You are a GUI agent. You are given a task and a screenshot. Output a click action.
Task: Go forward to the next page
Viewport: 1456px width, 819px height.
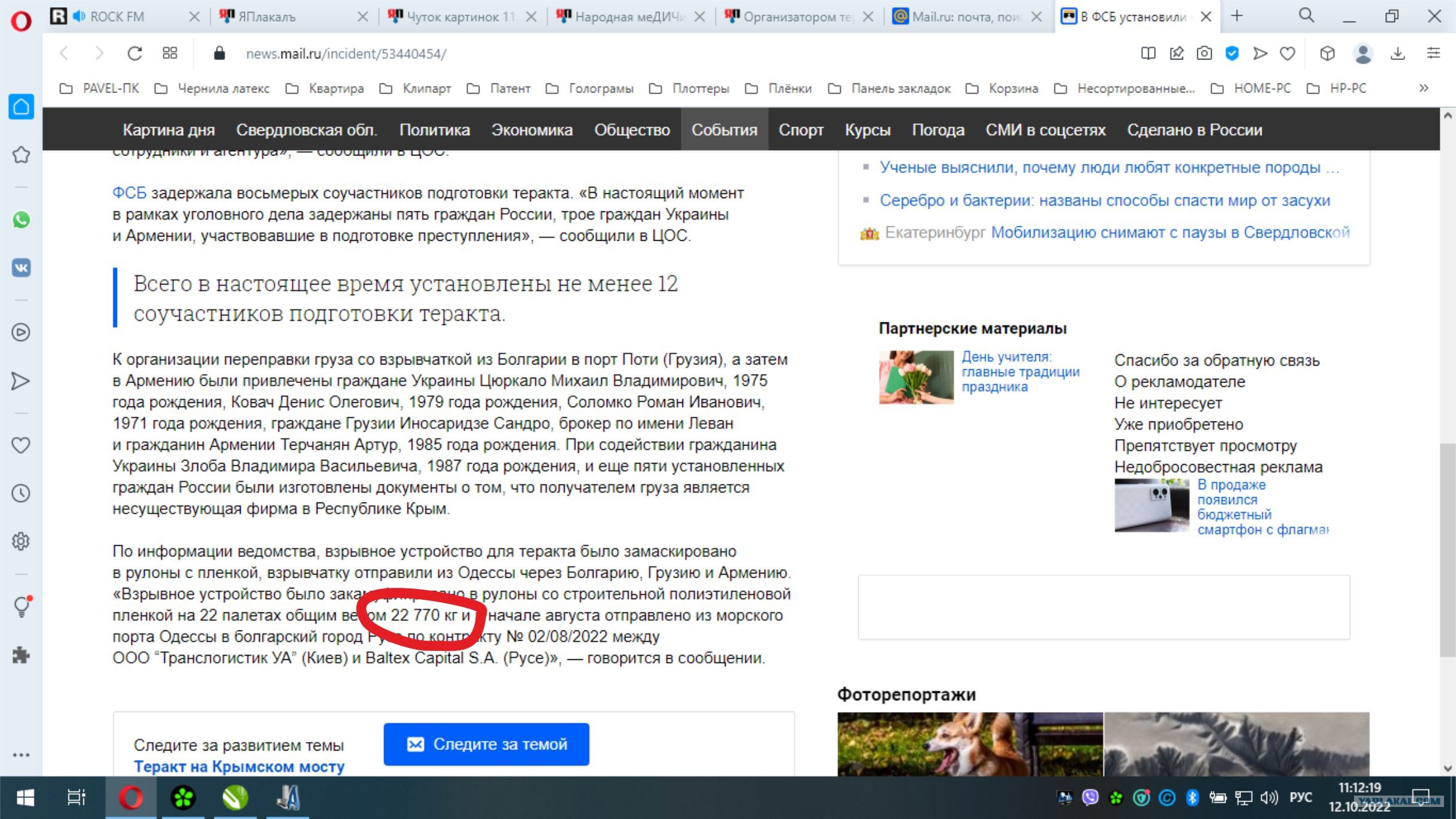pyautogui.click(x=99, y=53)
